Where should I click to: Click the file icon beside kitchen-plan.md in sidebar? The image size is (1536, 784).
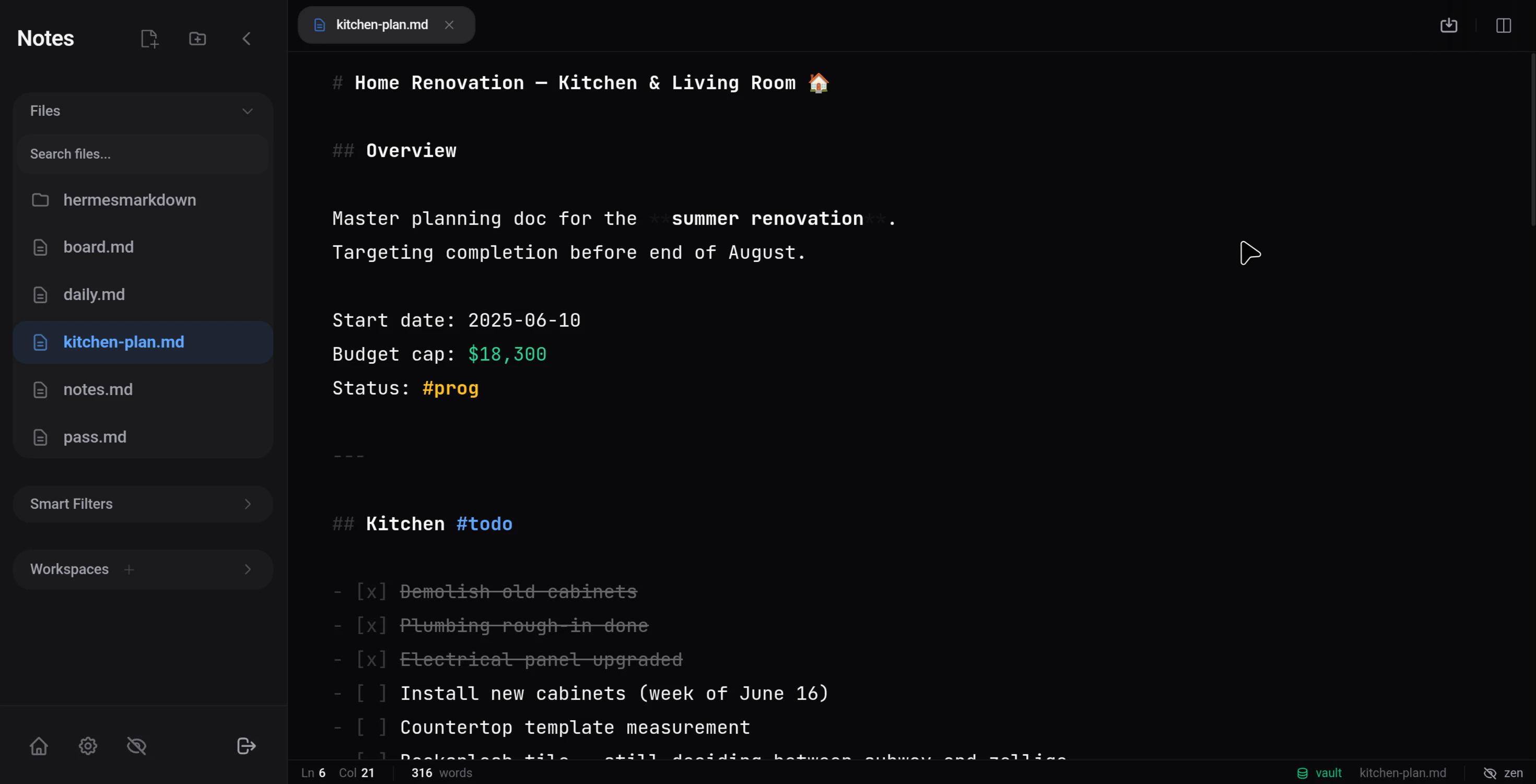pyautogui.click(x=40, y=342)
